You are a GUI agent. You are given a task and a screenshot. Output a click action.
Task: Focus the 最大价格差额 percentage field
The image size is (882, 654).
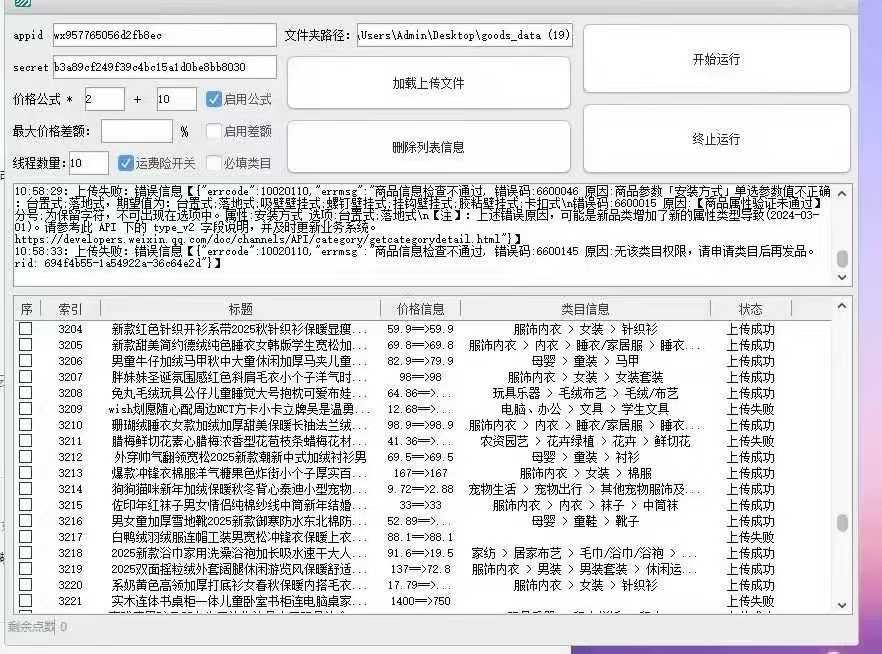(x=136, y=131)
